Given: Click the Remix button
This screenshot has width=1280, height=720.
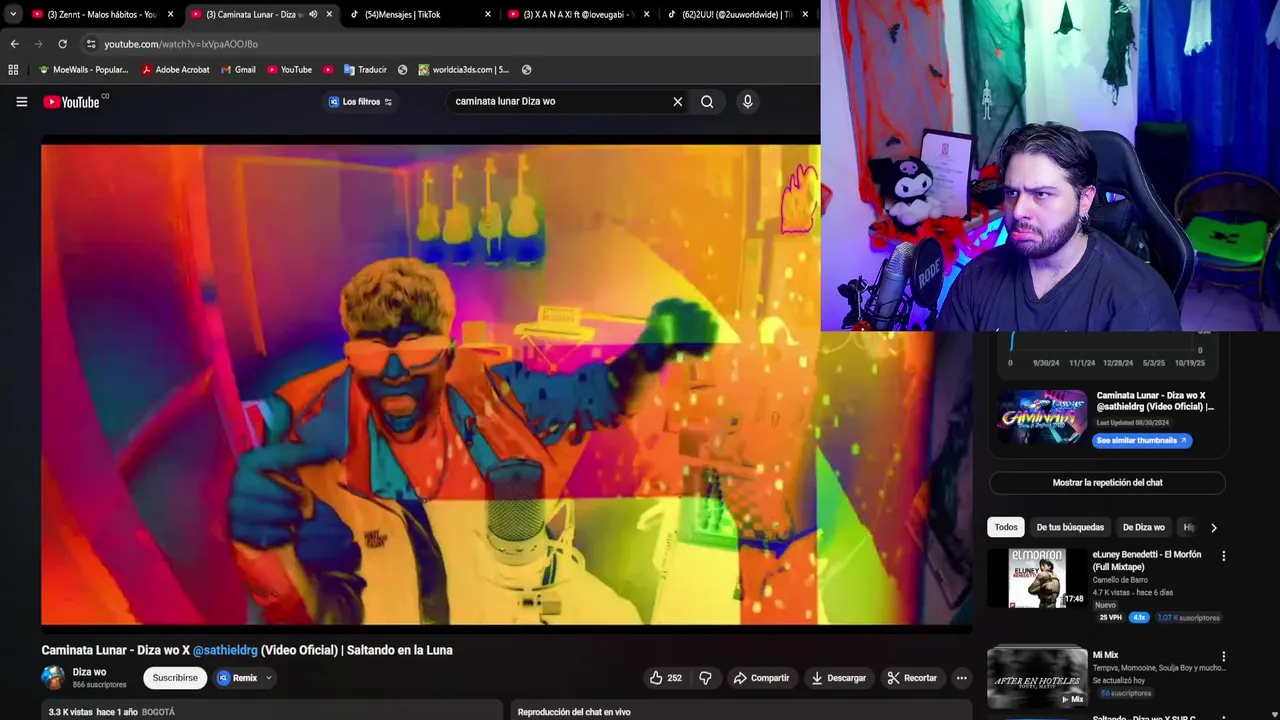Looking at the screenshot, I should [238, 678].
